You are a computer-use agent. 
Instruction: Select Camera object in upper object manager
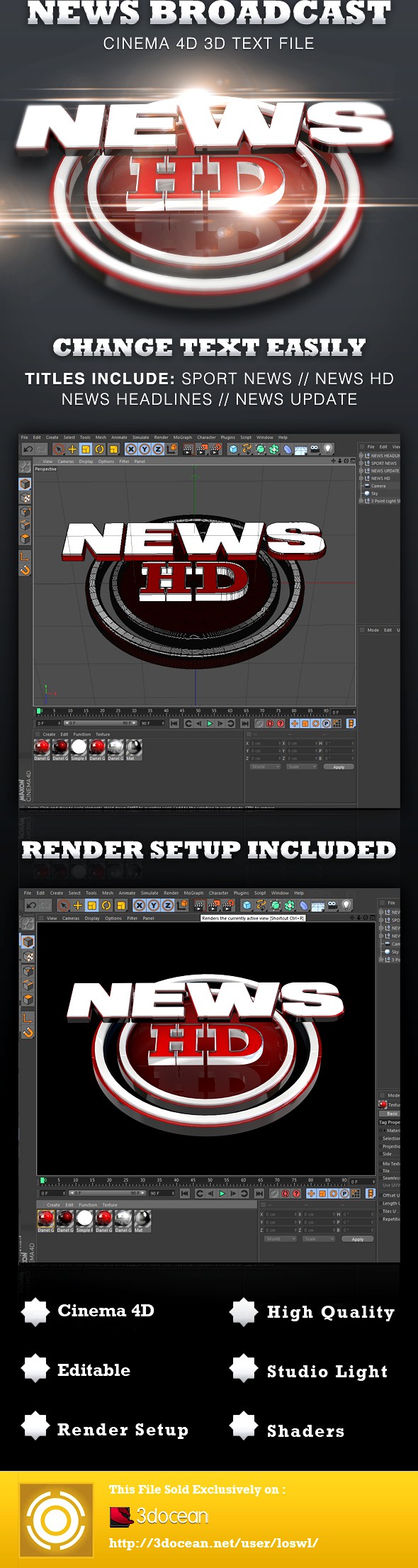click(x=378, y=486)
